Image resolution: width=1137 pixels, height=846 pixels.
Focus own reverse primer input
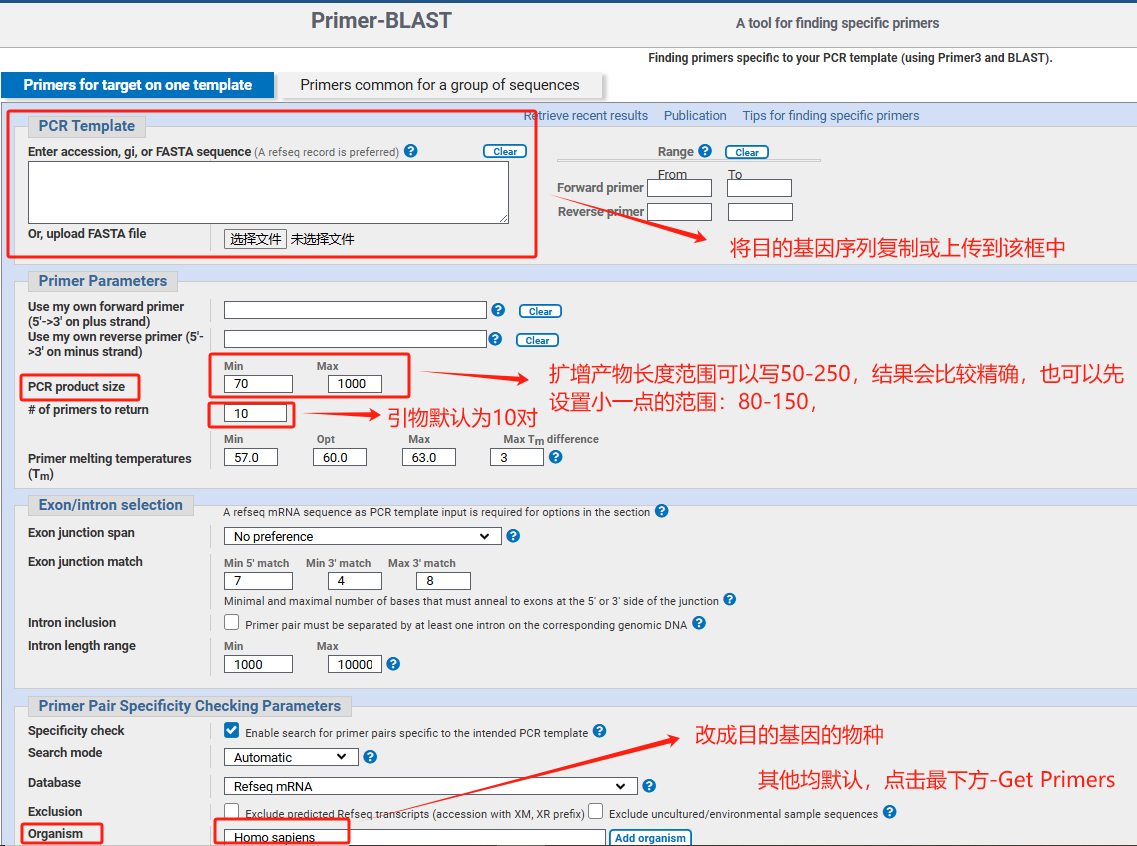[x=355, y=339]
